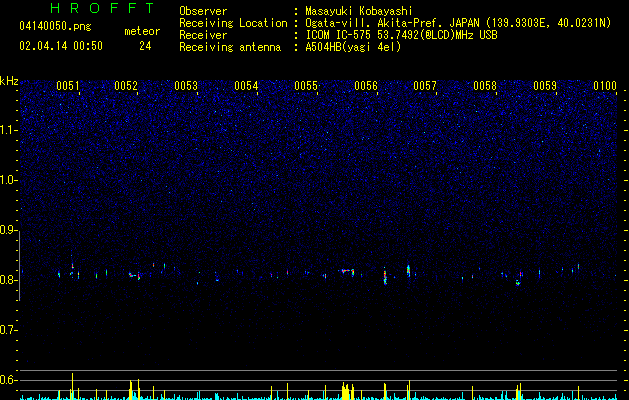Viewport: 629px width, 400px height.
Task: Click the 'Receiving antenna' label
Action: (x=230, y=47)
